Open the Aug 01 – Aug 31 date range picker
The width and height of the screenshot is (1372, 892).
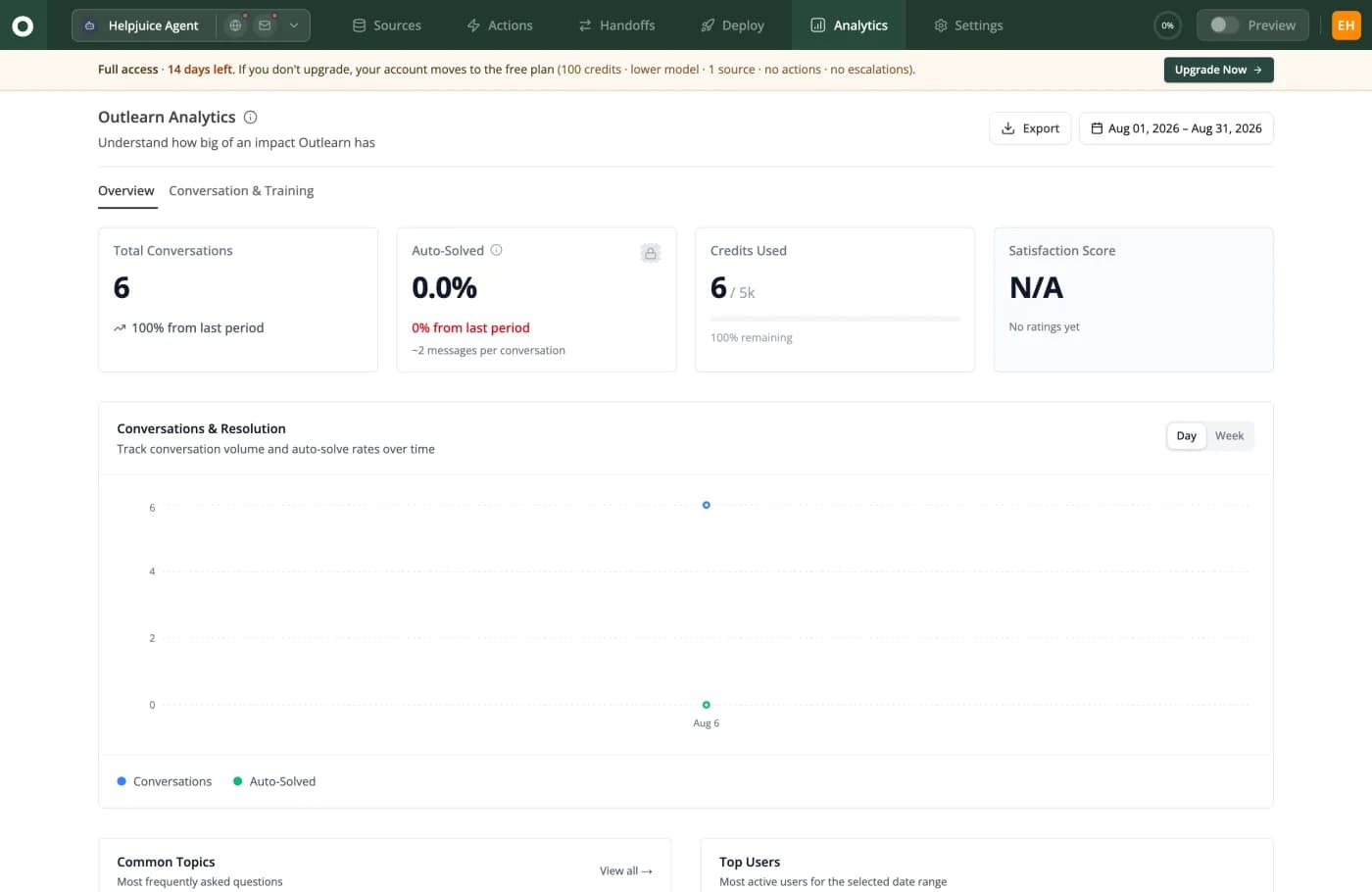1176,128
